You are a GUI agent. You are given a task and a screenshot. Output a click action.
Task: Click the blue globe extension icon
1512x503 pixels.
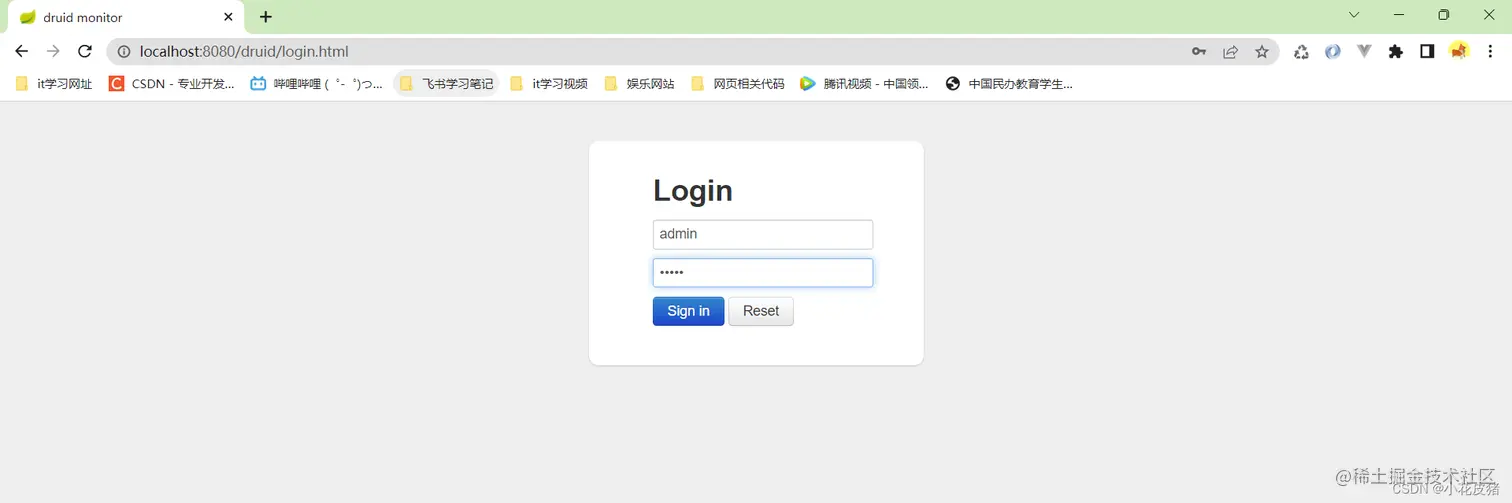pos(1333,52)
